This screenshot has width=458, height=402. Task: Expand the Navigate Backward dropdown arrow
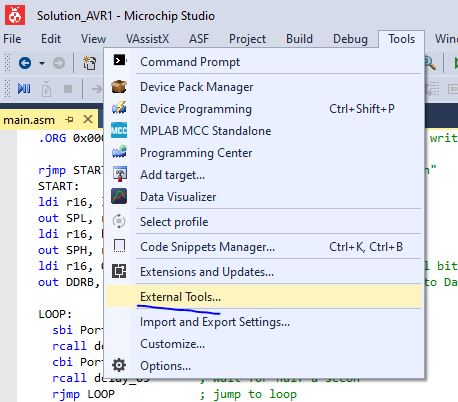(x=42, y=63)
